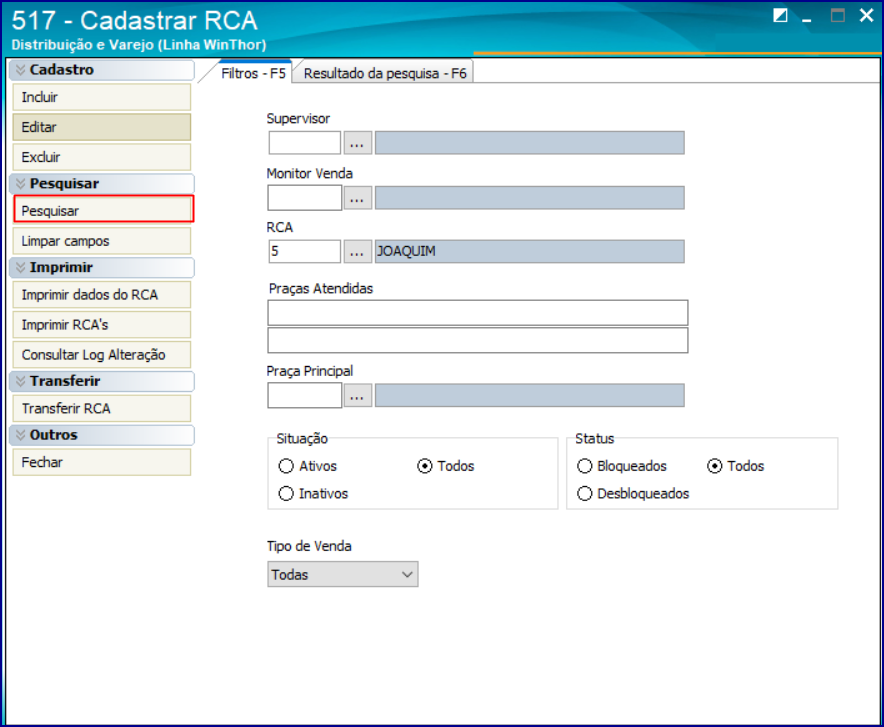This screenshot has height=727, width=884.
Task: Click Imprimir dados do RCA
Action: pos(102,295)
